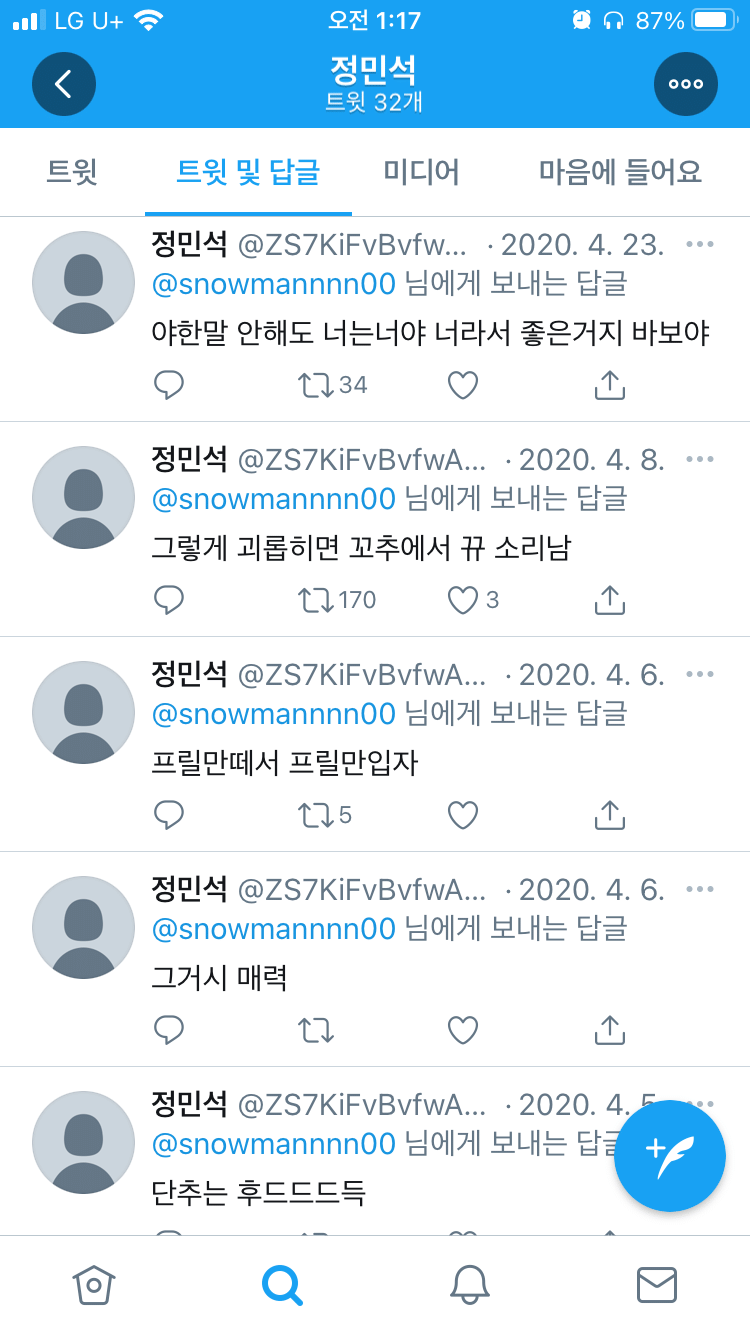Open @snowmannnn00 link in April 8 tweet

click(274, 498)
